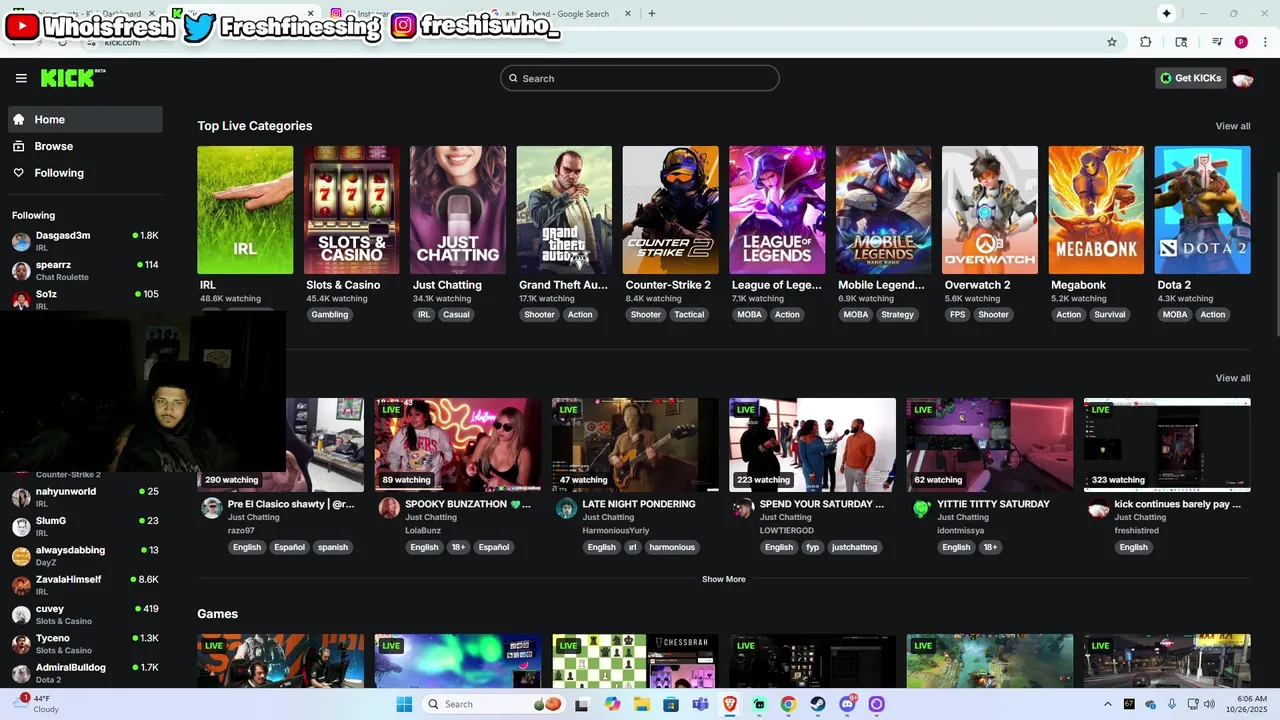Viewport: 1280px width, 720px height.
Task: Click the Gambling tag under Slots & Casino
Action: [329, 314]
